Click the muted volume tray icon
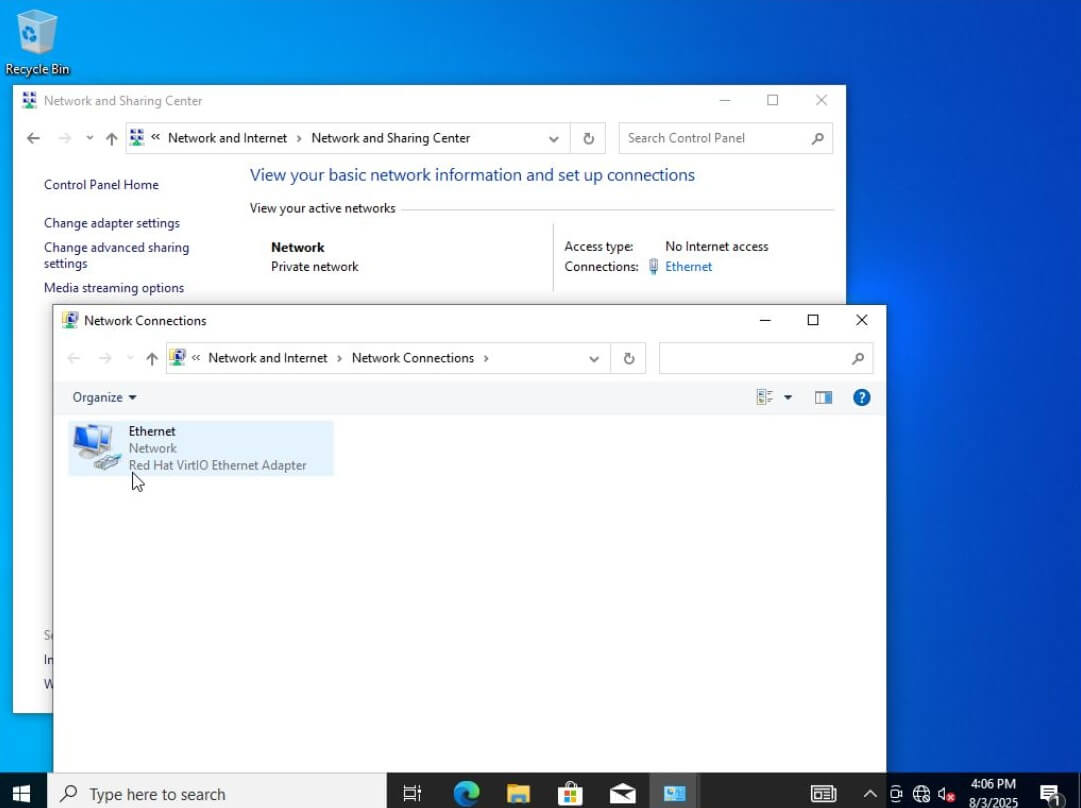Screen dimensions: 1081x808 (946, 794)
